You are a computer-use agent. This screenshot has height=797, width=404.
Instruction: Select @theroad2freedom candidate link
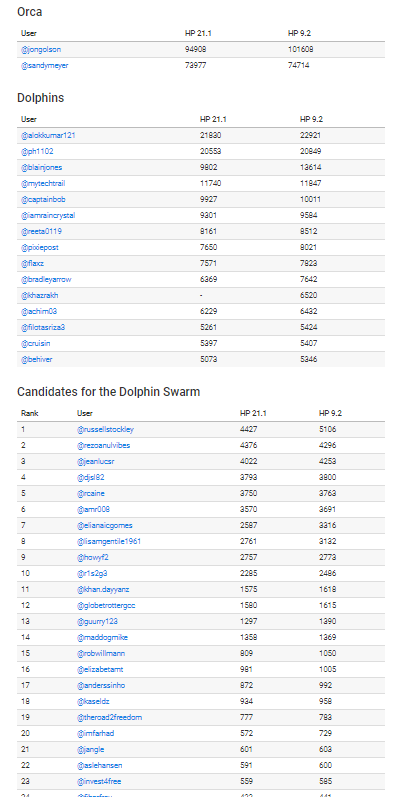click(x=109, y=717)
